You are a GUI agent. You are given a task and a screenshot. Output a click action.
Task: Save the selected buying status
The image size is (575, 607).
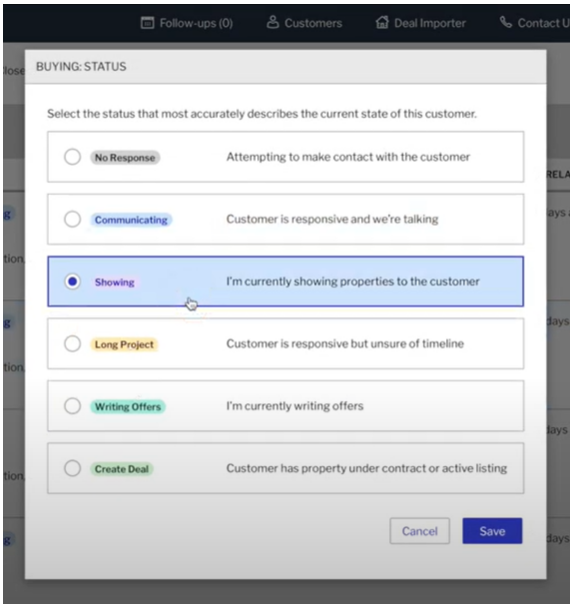[492, 531]
